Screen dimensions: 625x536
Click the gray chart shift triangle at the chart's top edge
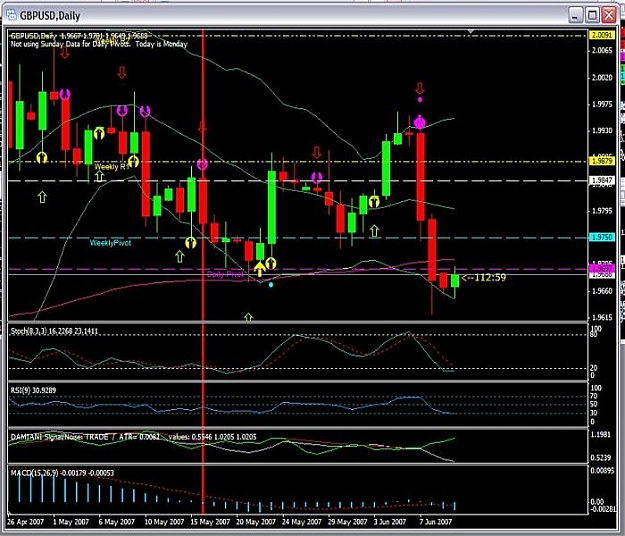pyautogui.click(x=471, y=31)
